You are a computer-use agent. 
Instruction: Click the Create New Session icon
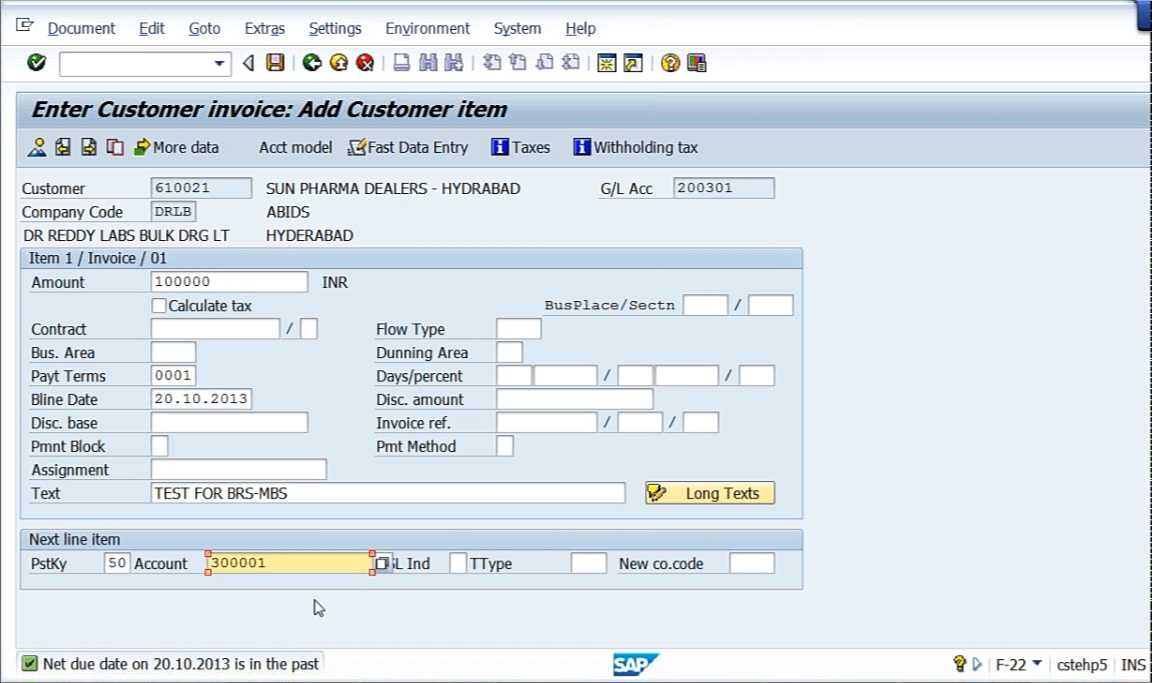pos(607,63)
